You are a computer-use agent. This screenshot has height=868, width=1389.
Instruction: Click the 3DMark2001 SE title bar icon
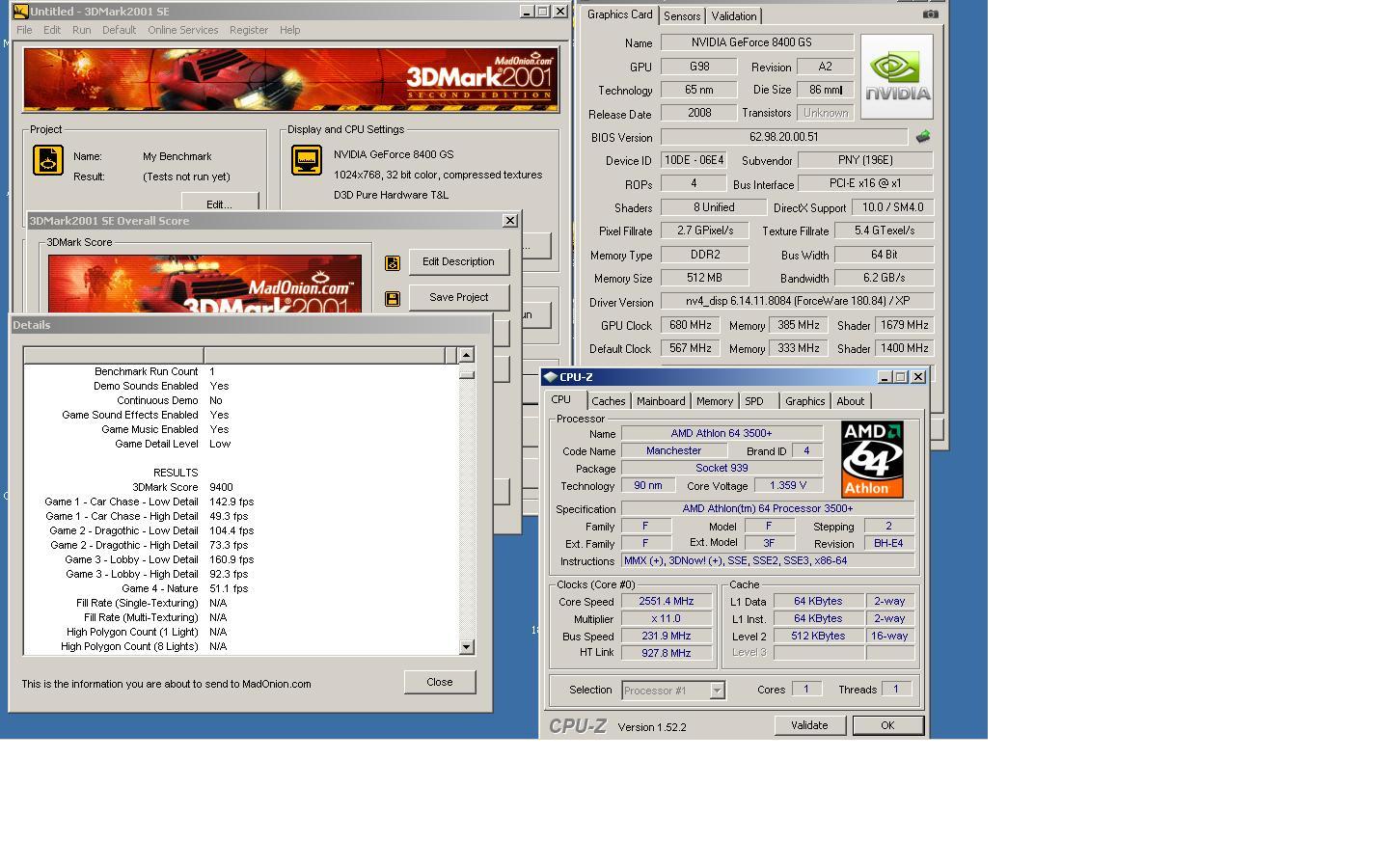[20, 12]
